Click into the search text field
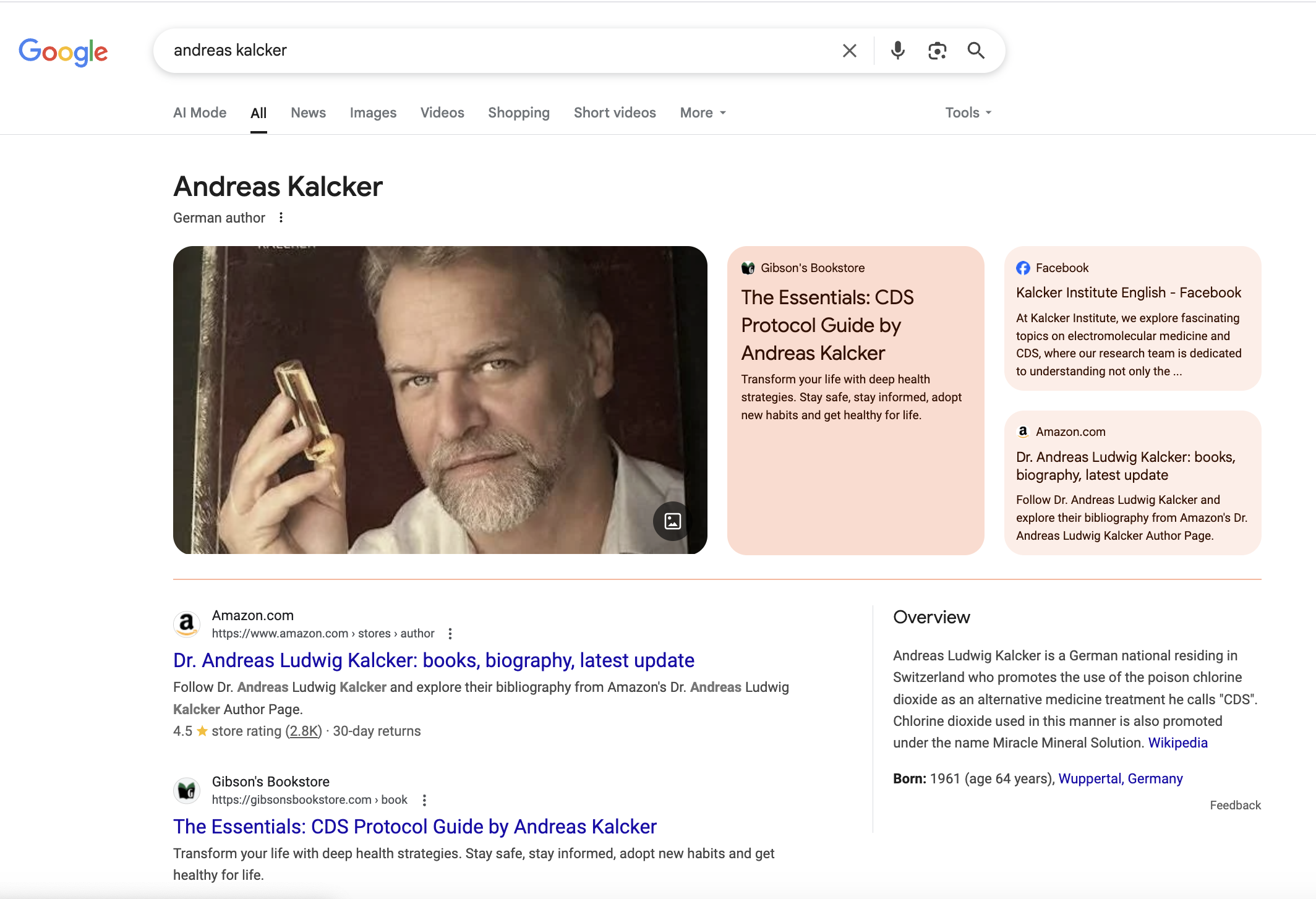Viewport: 1316px width, 899px height. click(495, 51)
